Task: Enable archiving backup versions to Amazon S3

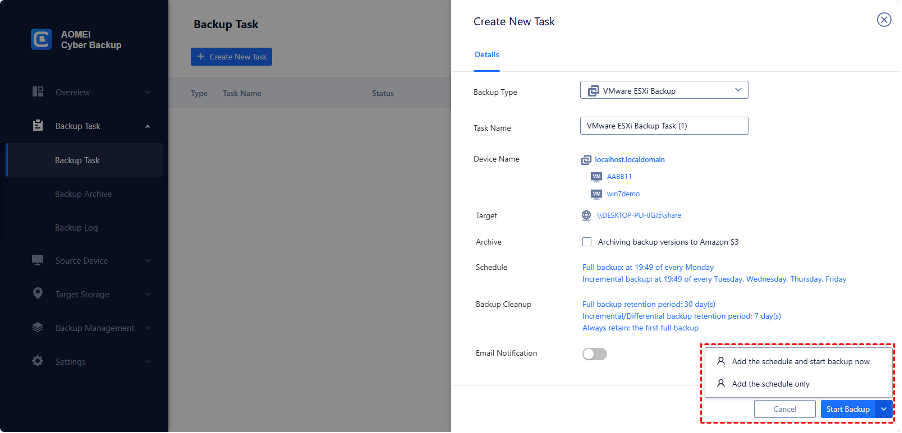Action: click(587, 242)
